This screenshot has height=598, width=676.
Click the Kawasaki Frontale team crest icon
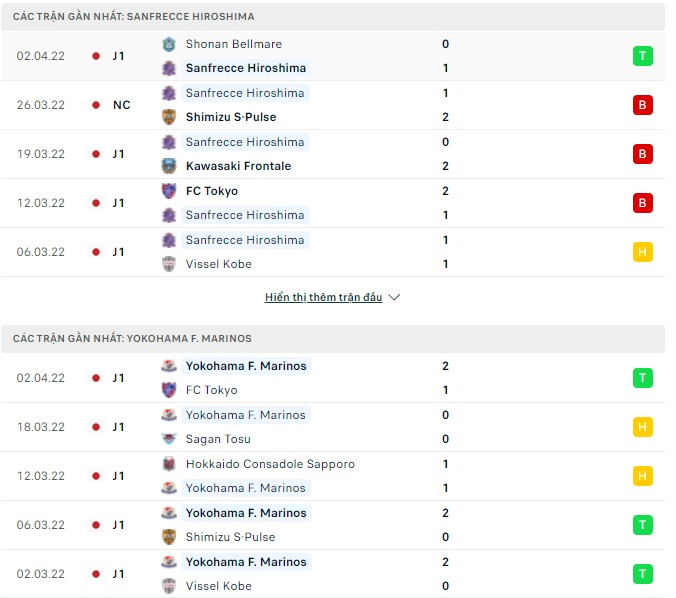pyautogui.click(x=168, y=166)
